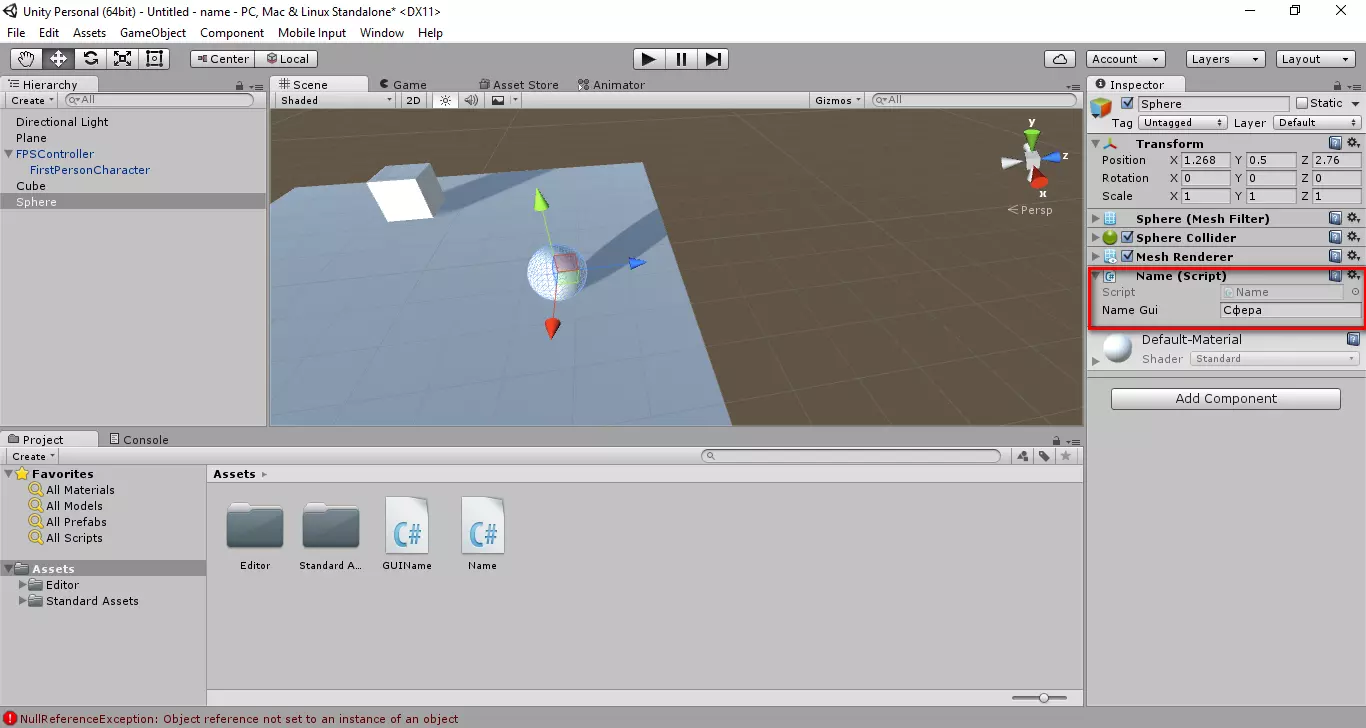Click the Step frame button

712,59
